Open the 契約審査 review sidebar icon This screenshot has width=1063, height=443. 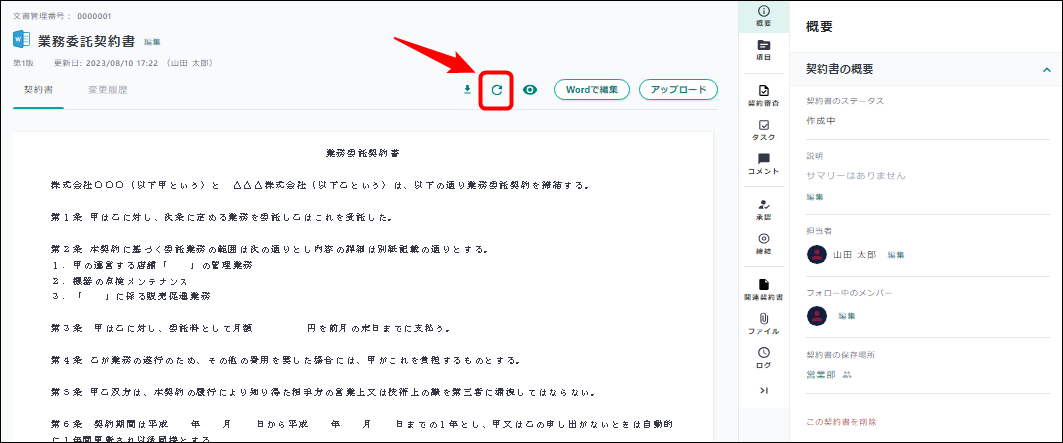tap(764, 95)
